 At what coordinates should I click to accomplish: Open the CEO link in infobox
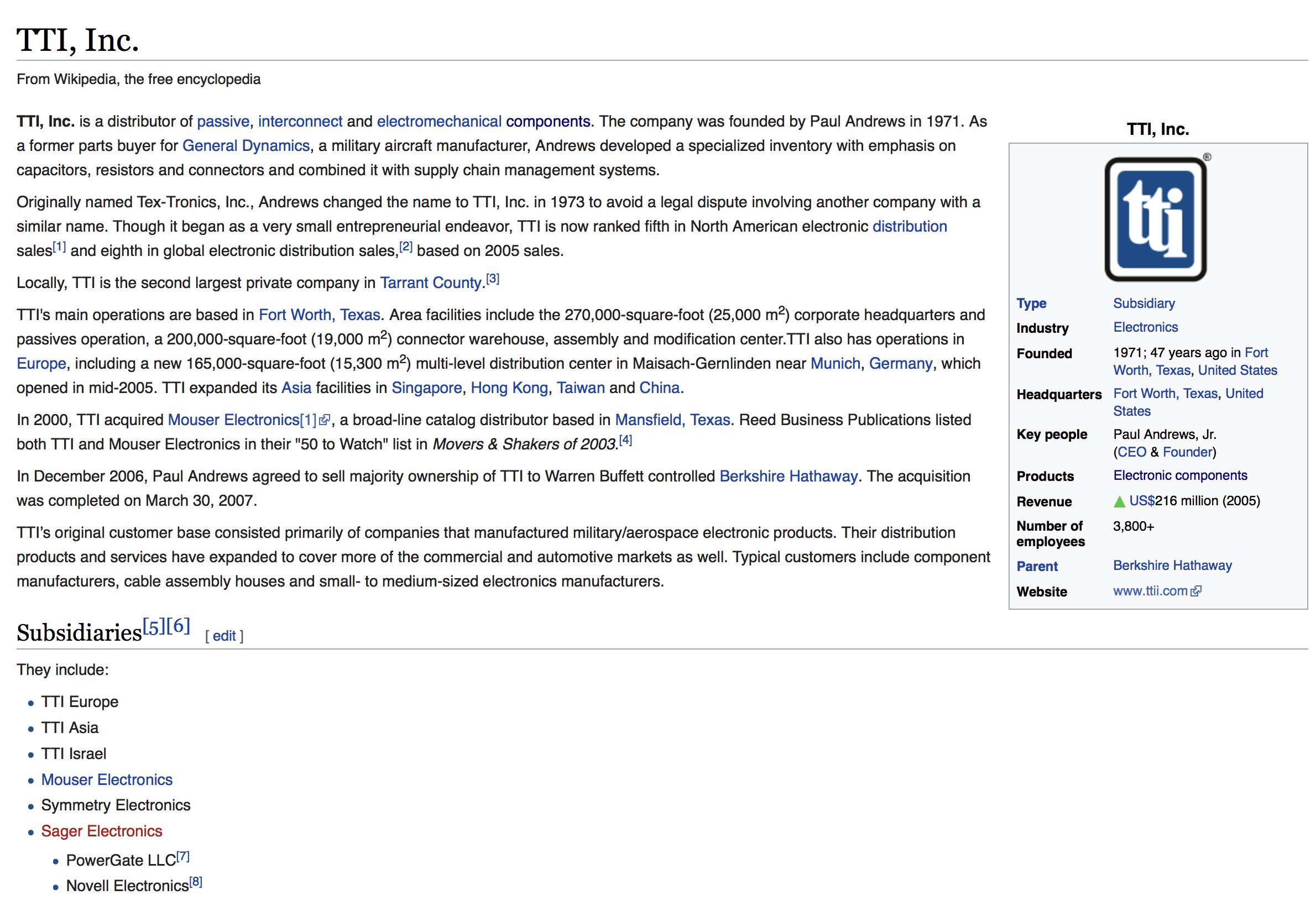[1131, 453]
